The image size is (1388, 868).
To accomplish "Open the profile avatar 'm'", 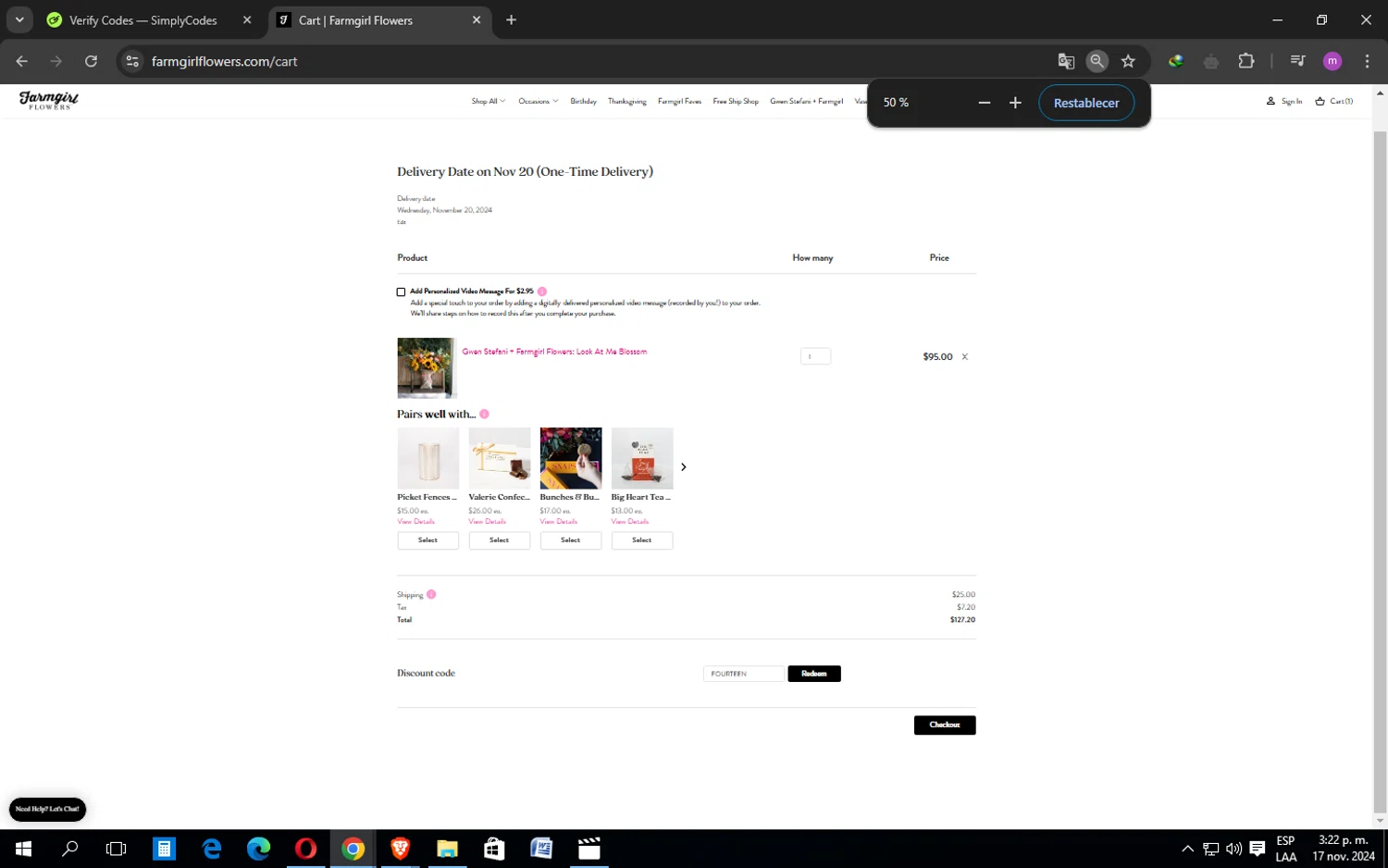I will 1332,61.
